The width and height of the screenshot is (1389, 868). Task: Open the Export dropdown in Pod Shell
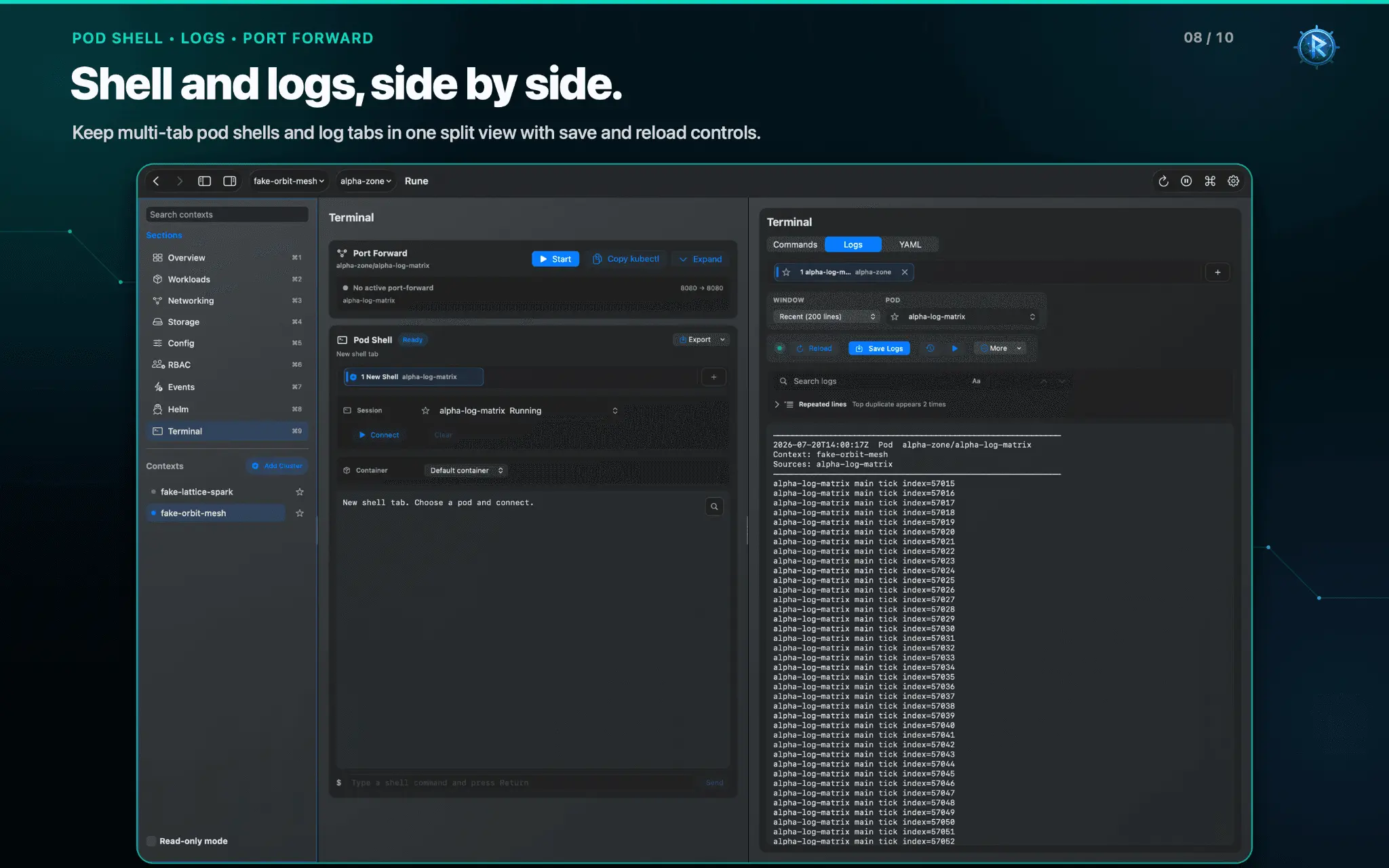coord(701,340)
